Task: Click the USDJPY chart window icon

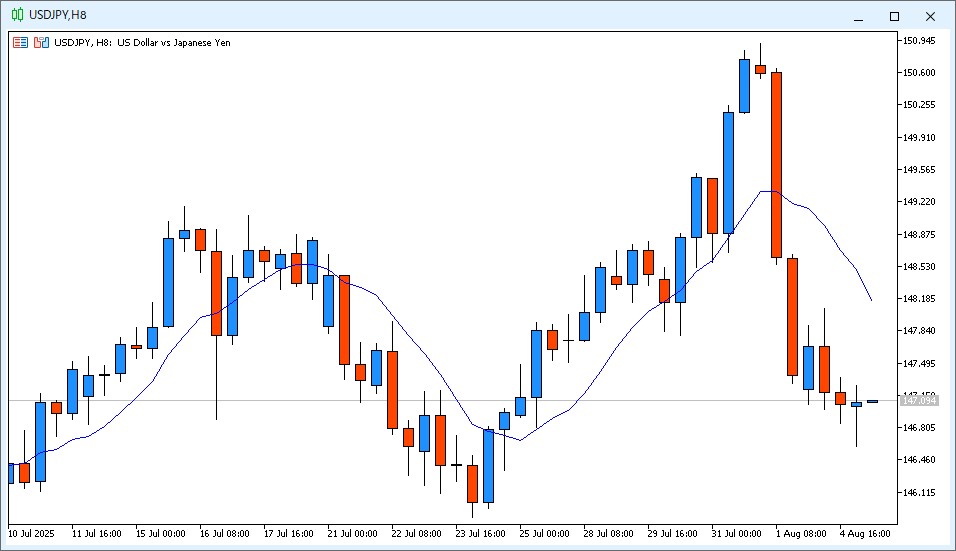Action: [x=17, y=15]
